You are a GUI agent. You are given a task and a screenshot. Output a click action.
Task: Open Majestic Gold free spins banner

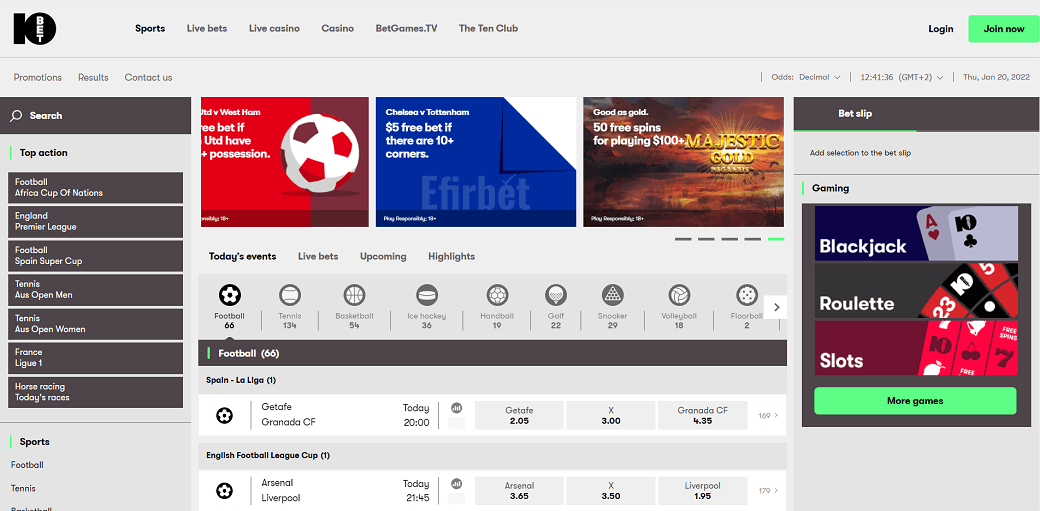683,162
